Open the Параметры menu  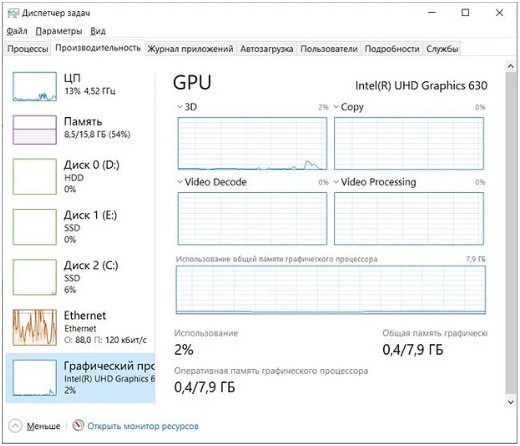tap(59, 31)
